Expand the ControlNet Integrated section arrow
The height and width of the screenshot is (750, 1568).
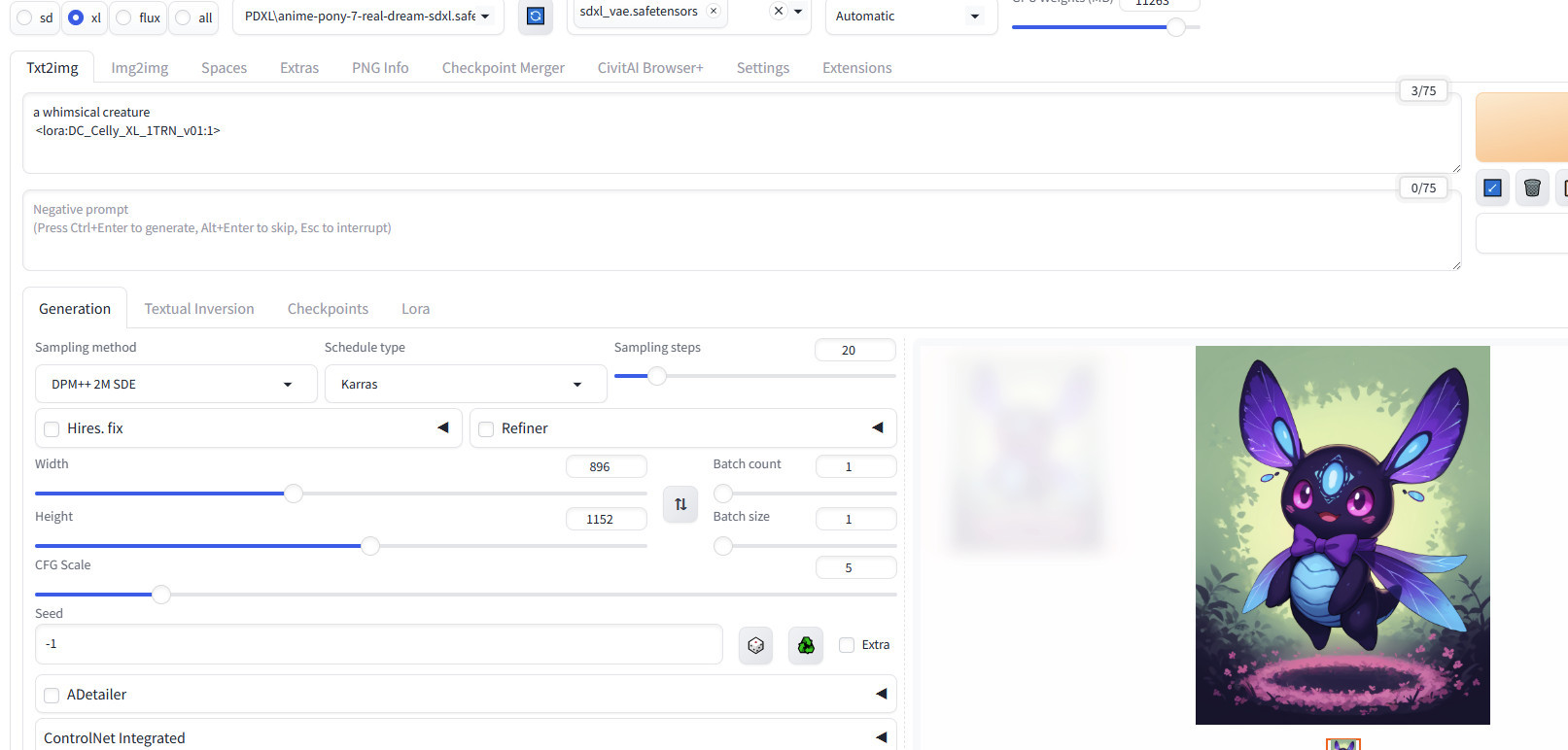(881, 737)
